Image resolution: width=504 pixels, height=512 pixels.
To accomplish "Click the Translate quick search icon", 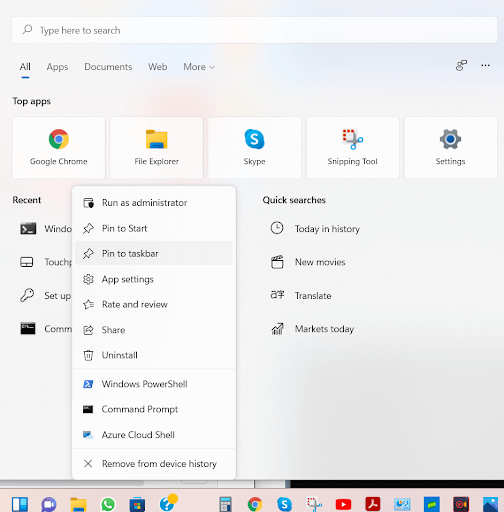I will click(277, 295).
